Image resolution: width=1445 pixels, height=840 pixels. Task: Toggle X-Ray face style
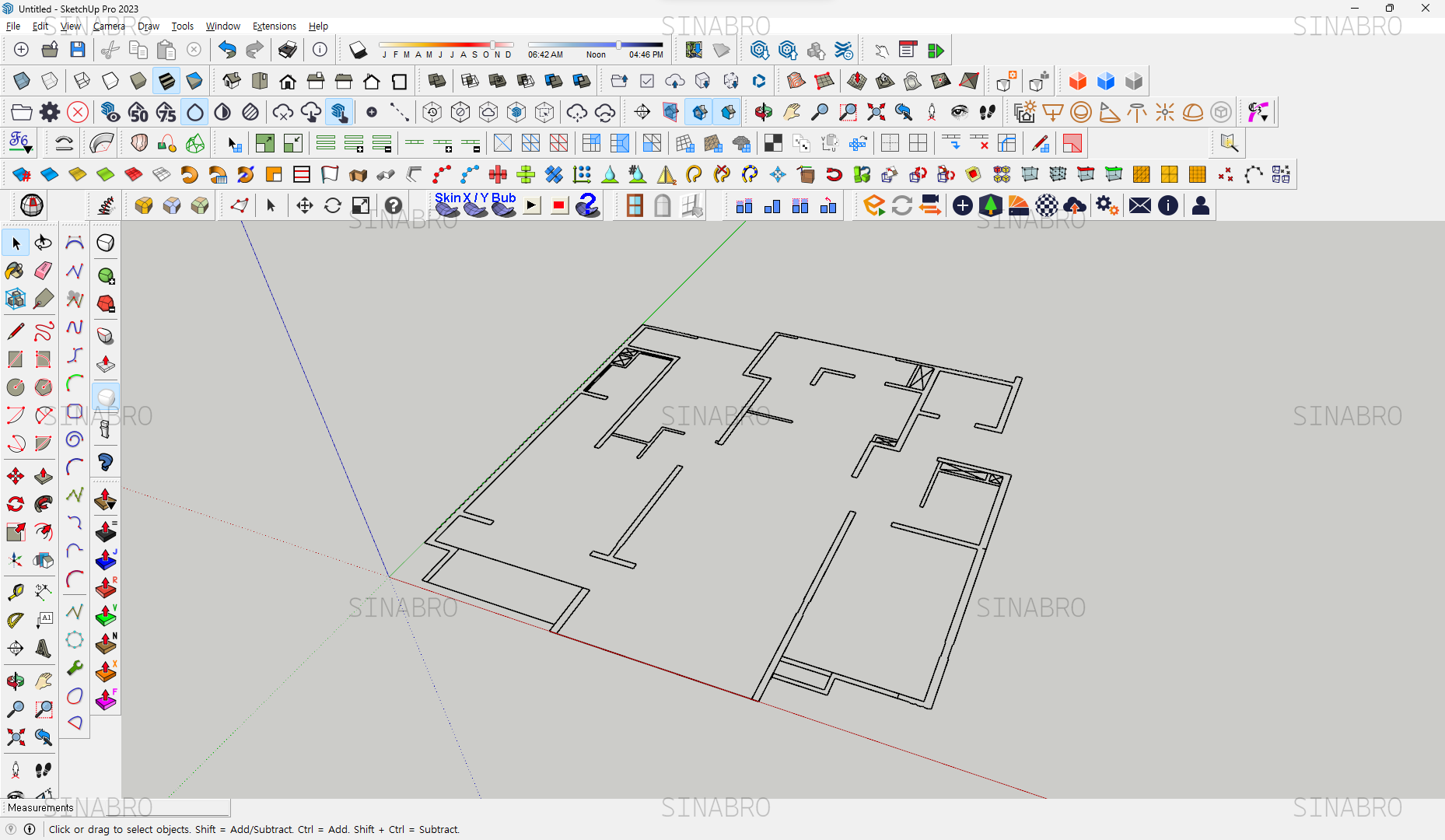point(21,81)
